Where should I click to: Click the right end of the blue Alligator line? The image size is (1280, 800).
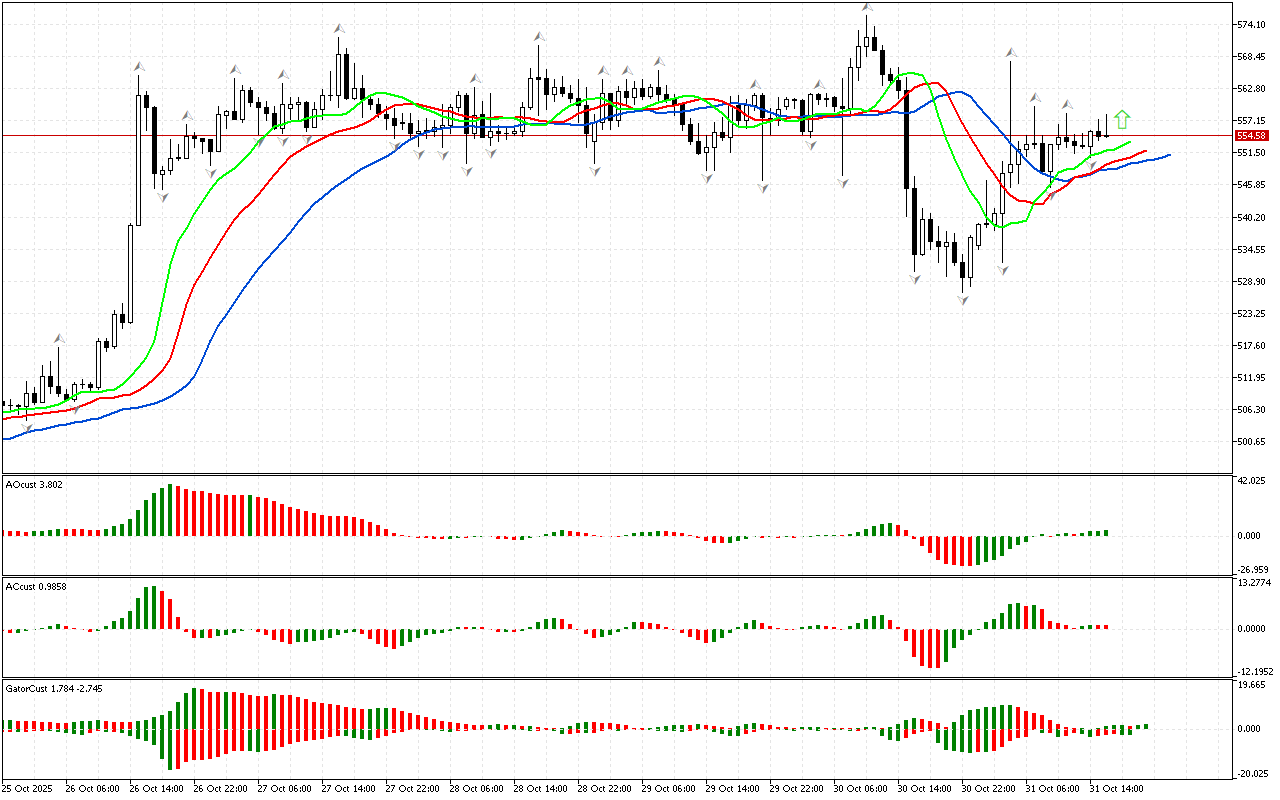click(x=1168, y=155)
